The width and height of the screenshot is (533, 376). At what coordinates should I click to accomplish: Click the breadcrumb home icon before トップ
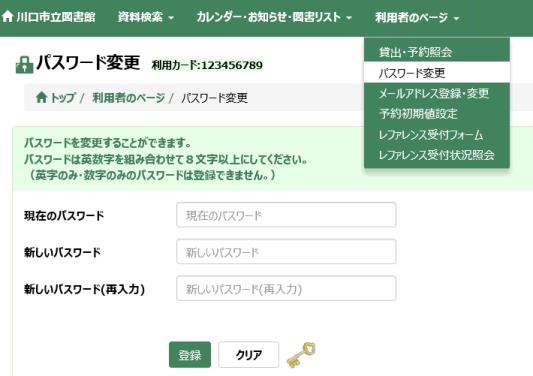click(41, 98)
